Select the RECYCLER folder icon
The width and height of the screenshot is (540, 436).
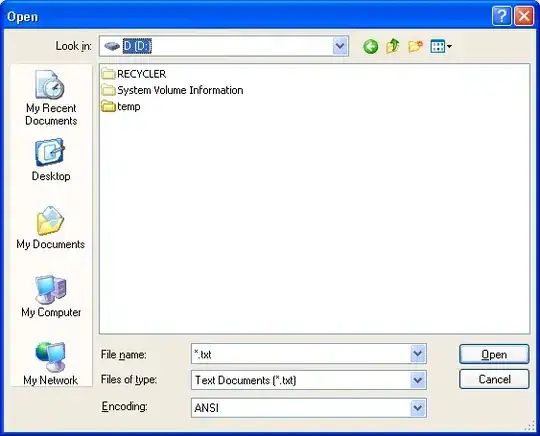pos(108,74)
